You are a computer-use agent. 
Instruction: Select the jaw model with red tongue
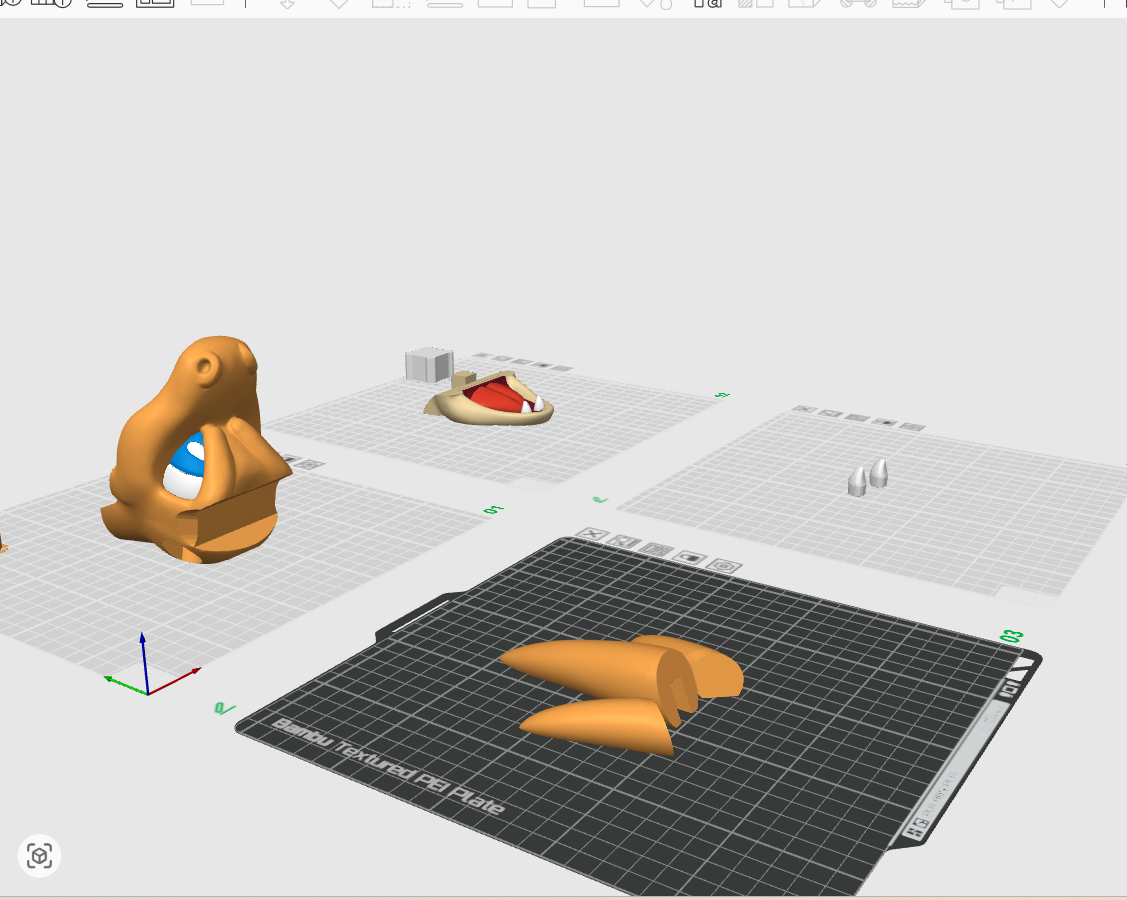click(x=491, y=401)
